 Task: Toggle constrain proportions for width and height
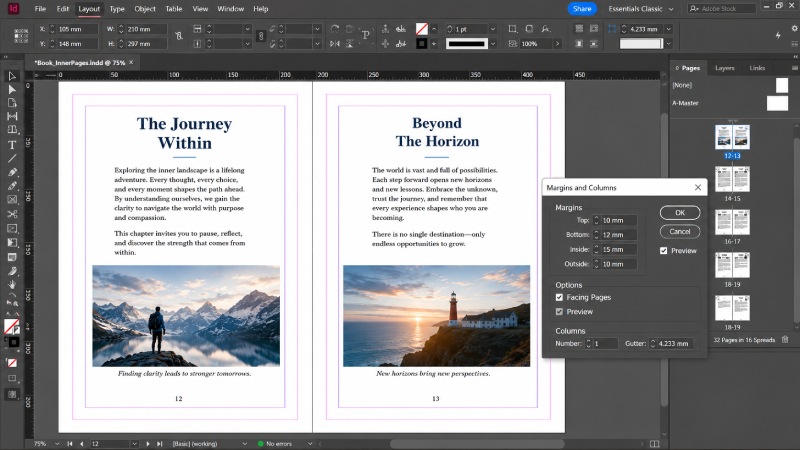[x=179, y=36]
